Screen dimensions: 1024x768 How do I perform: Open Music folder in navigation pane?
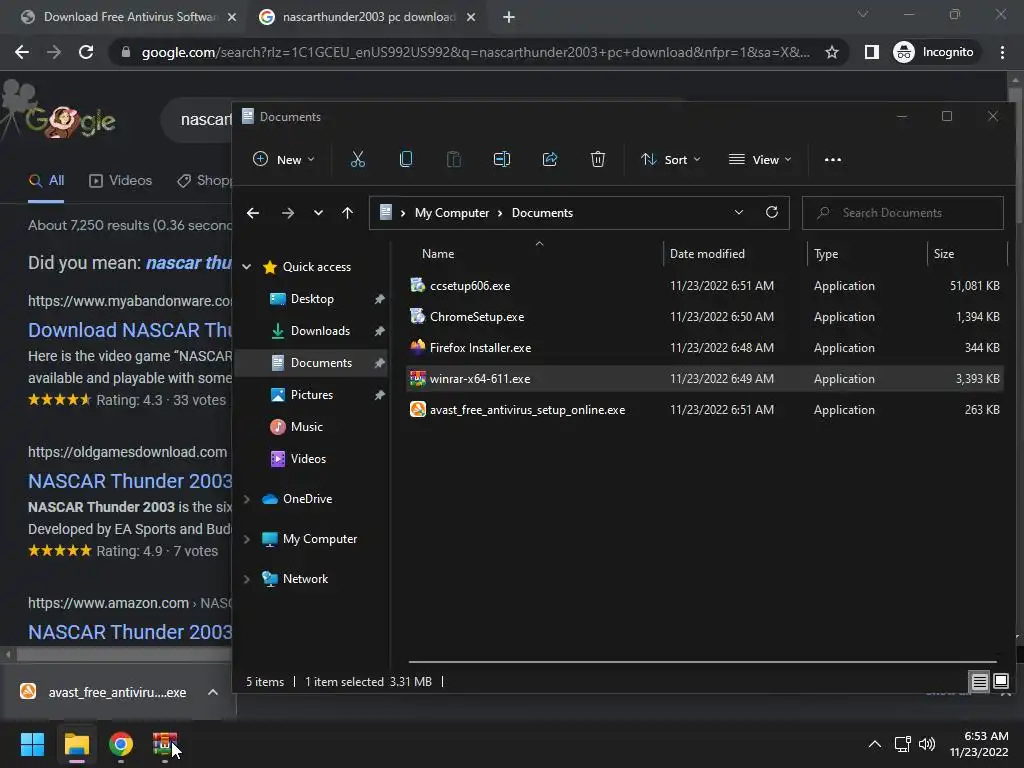click(x=306, y=426)
